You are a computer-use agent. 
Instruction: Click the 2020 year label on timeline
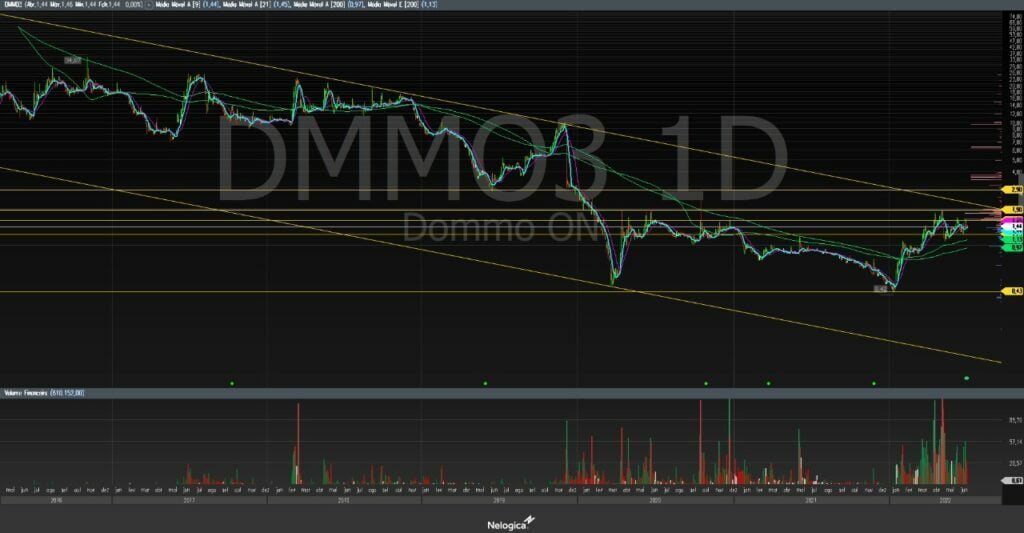[655, 497]
